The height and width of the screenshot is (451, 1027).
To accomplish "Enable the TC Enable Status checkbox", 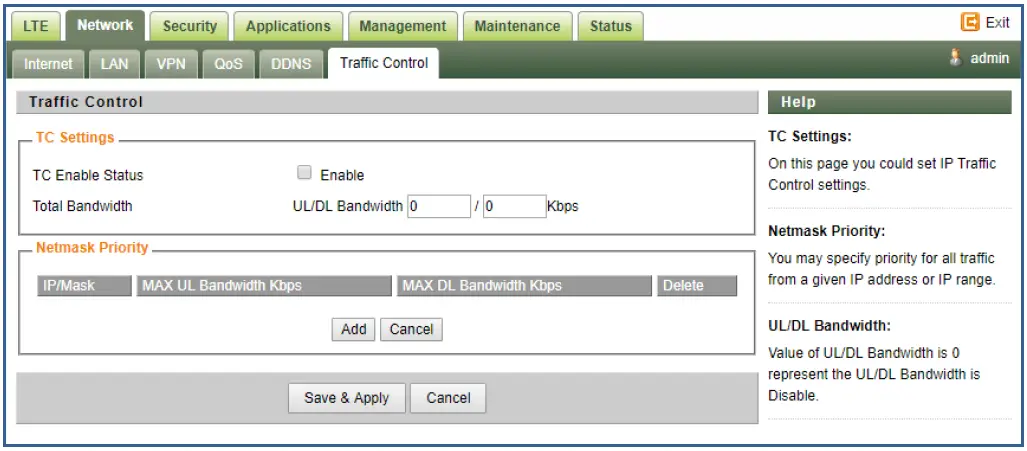I will pos(305,173).
